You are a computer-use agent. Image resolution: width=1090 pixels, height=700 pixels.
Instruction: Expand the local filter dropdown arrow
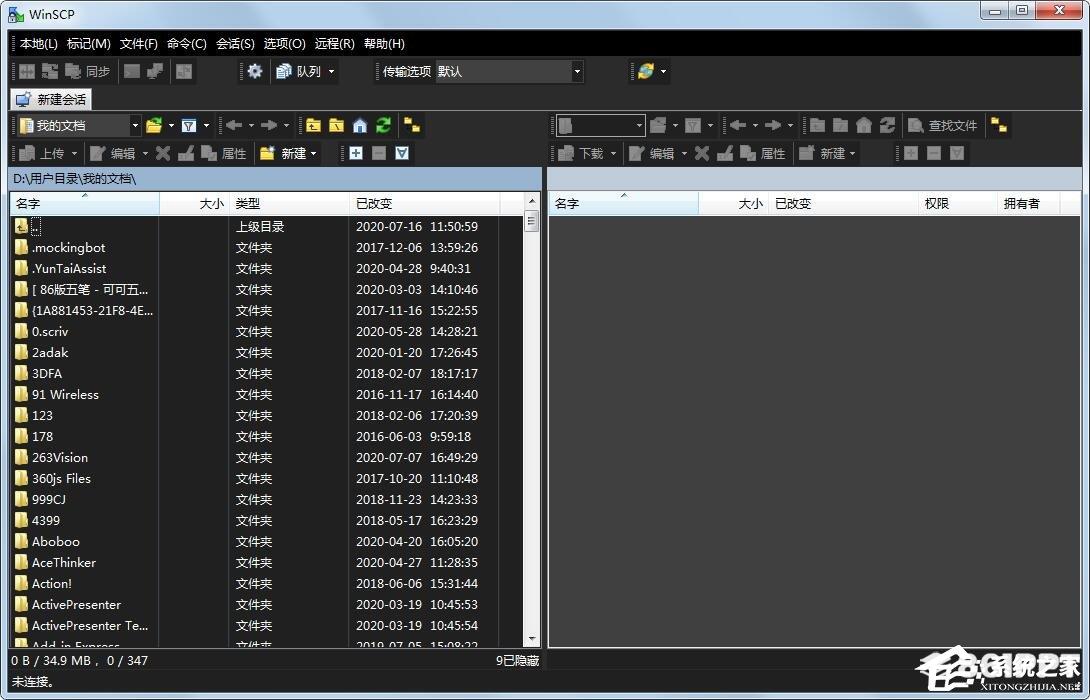coord(206,125)
